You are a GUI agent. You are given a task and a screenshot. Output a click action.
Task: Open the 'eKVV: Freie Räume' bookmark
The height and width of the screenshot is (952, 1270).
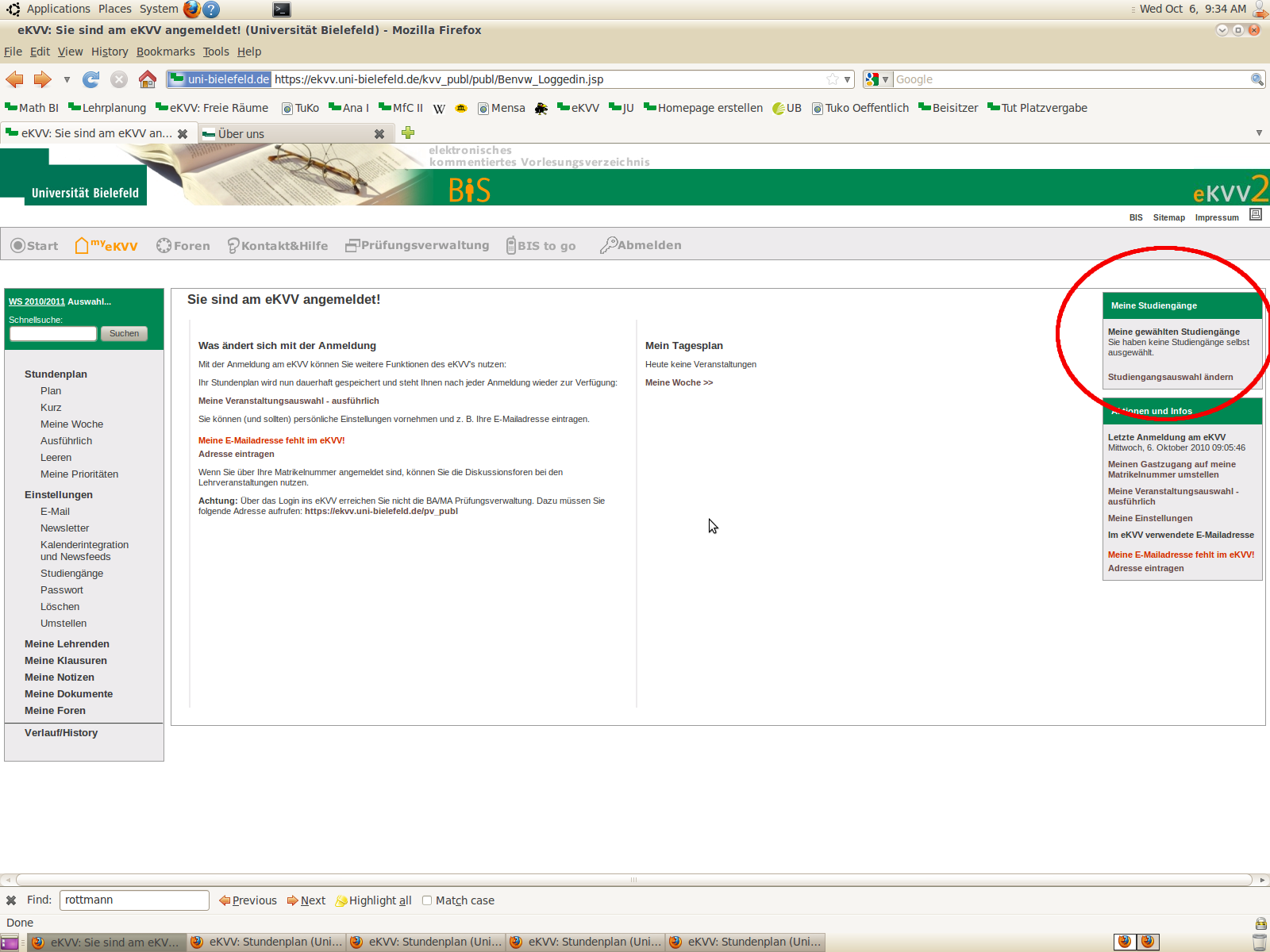point(212,109)
